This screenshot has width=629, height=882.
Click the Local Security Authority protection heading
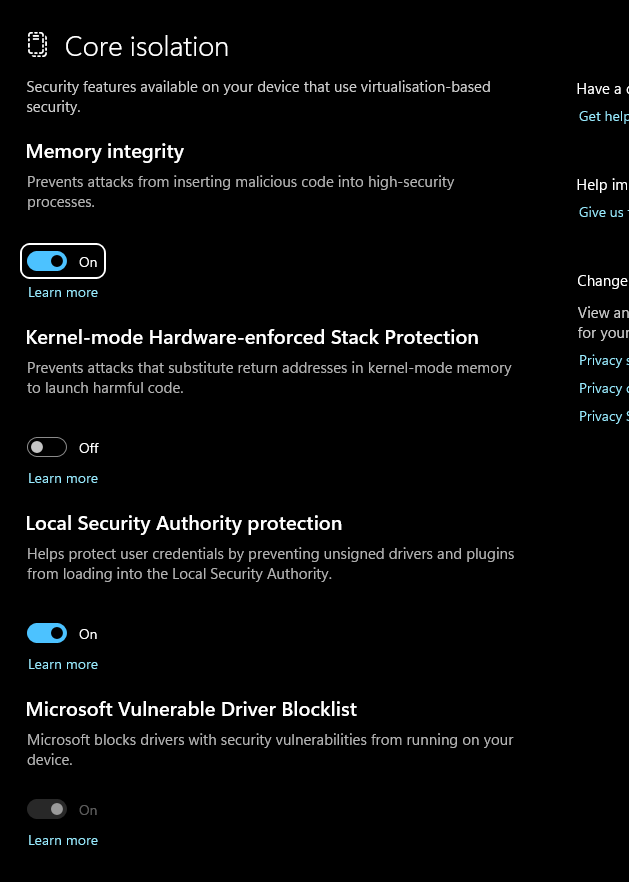coord(184,524)
